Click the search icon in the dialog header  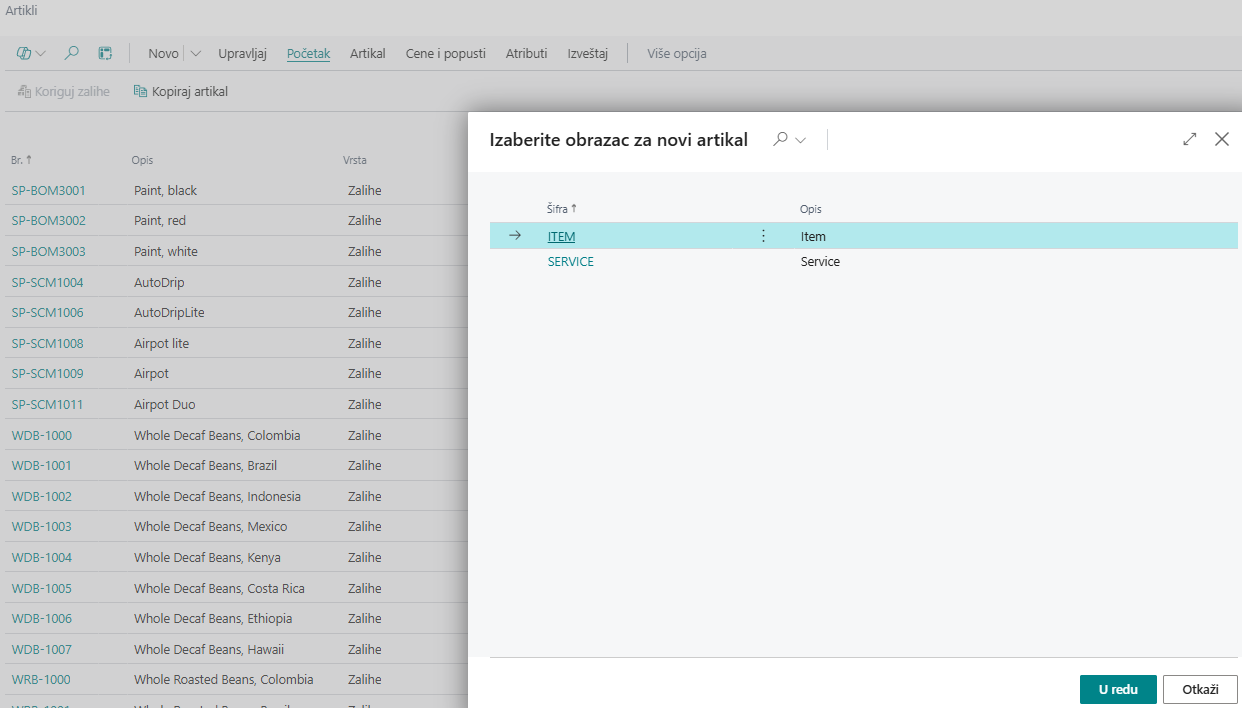coord(780,140)
